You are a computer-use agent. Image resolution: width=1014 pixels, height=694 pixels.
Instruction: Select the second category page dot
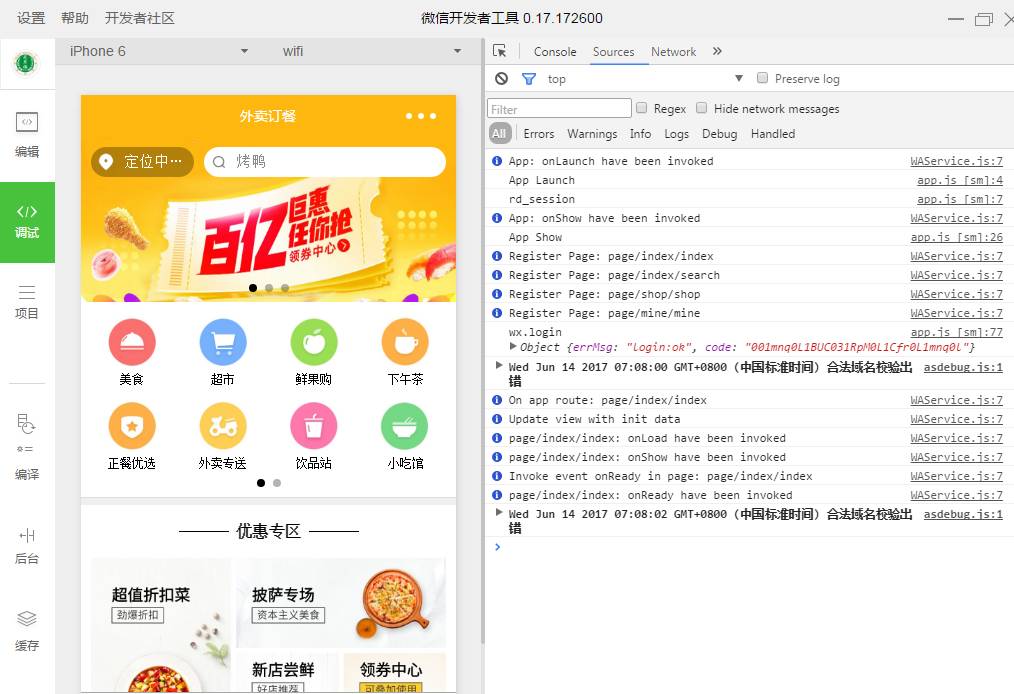coord(277,483)
